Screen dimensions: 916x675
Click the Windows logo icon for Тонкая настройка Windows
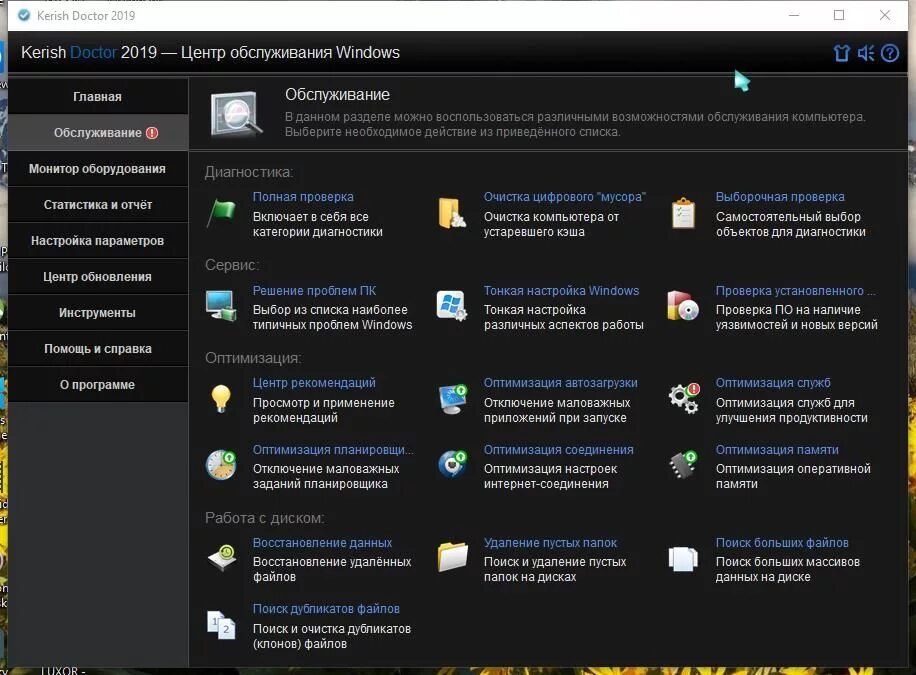452,306
